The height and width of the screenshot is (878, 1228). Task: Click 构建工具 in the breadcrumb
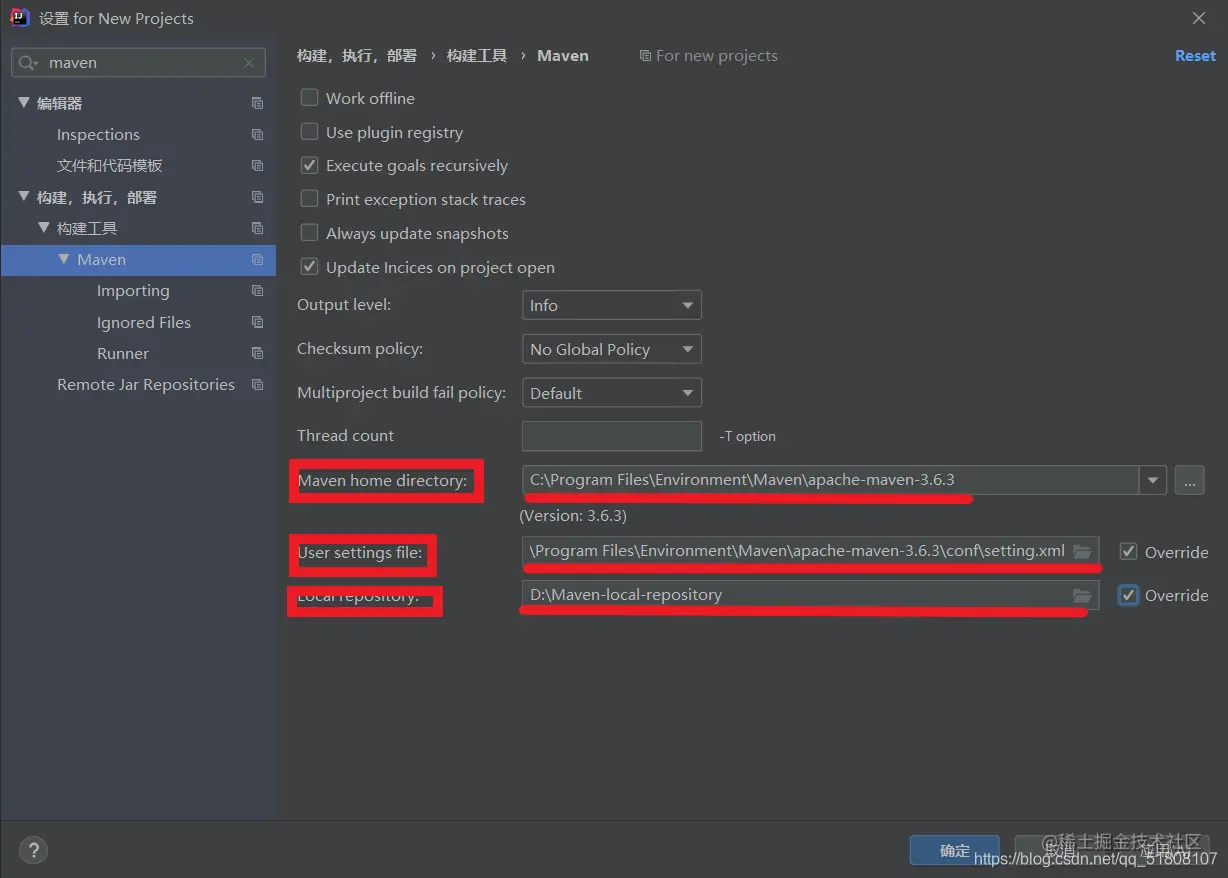[477, 56]
